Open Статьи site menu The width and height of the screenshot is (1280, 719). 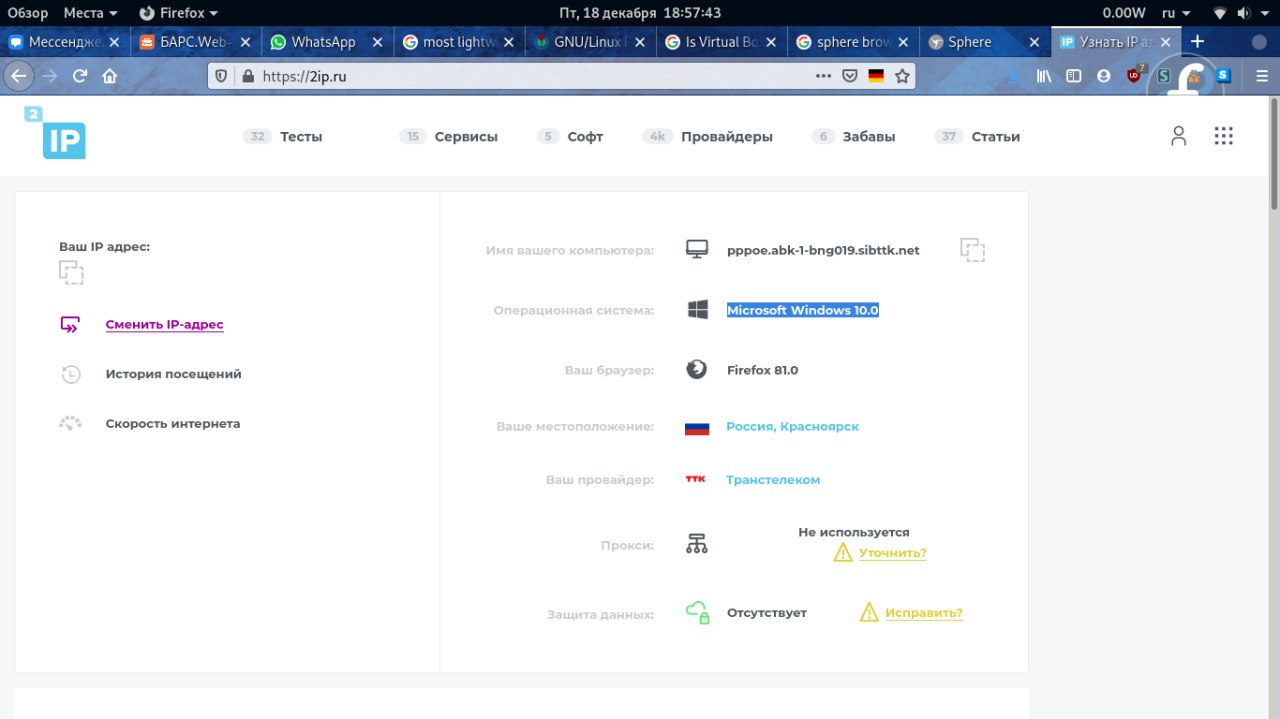point(977,137)
